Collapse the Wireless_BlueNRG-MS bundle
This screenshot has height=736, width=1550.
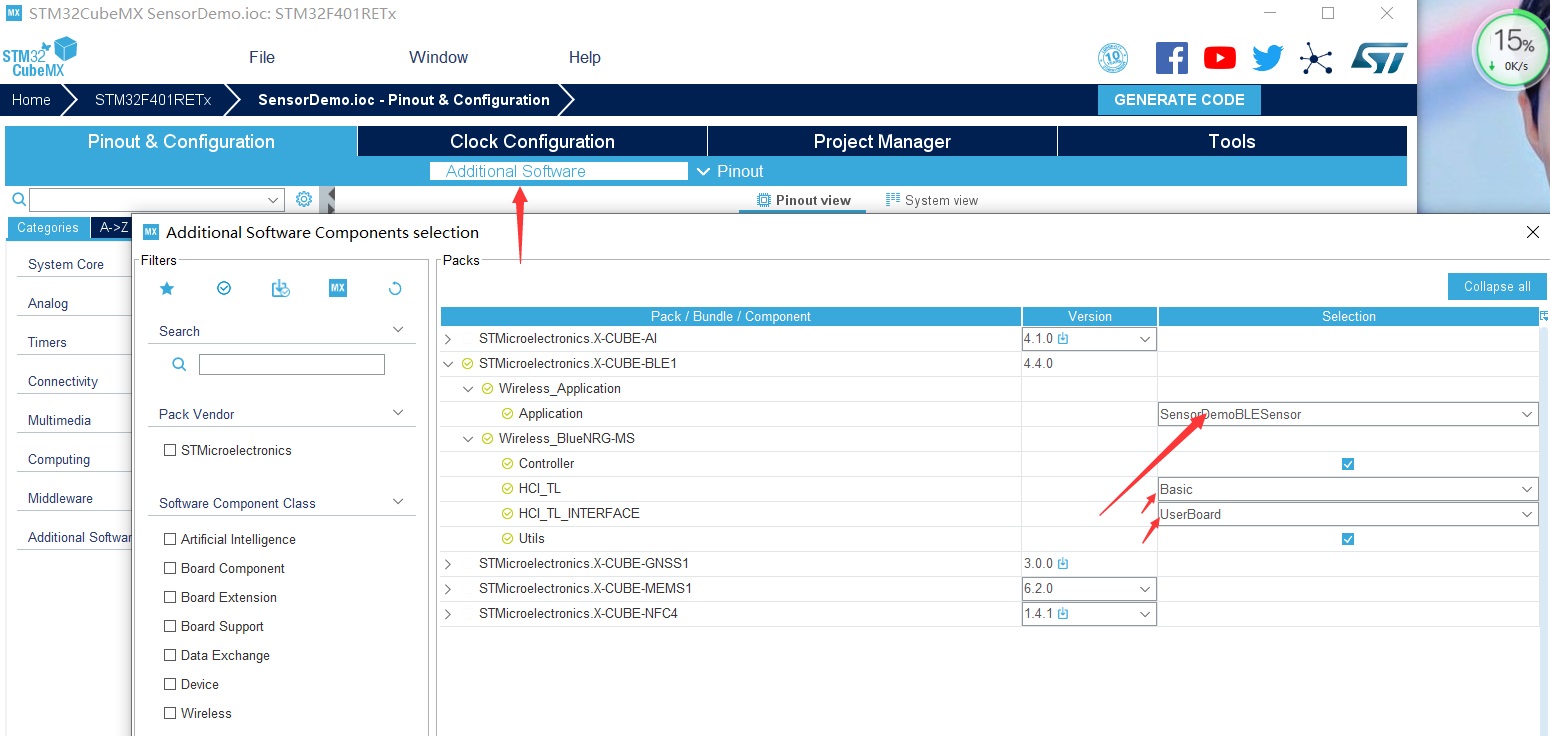(468, 439)
